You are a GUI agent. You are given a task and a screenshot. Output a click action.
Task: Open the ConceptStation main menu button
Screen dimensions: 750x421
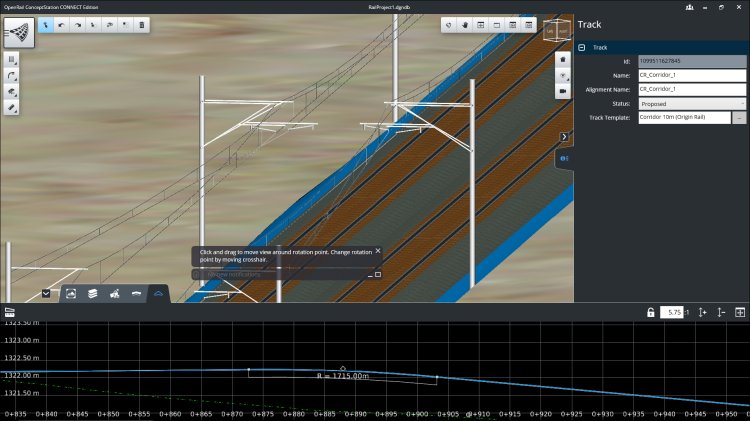point(19,31)
